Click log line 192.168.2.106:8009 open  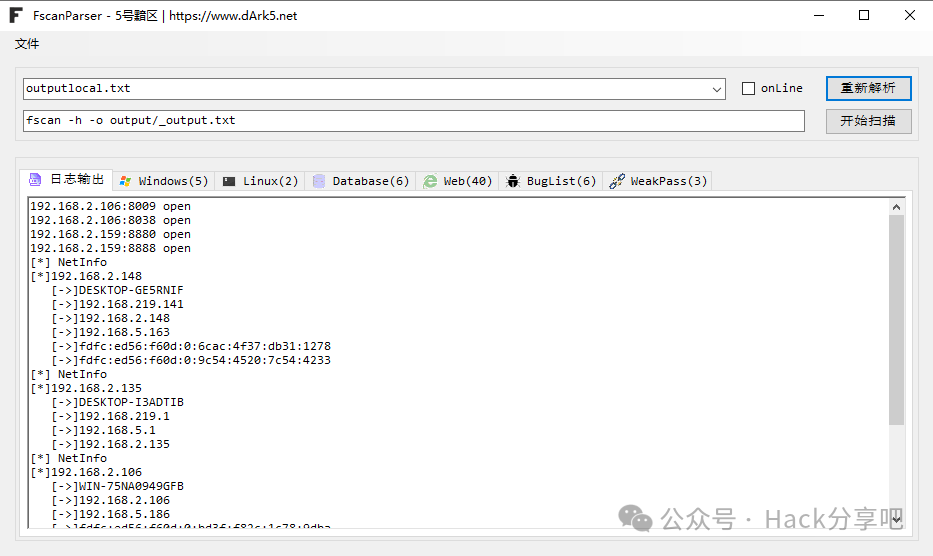click(x=111, y=206)
